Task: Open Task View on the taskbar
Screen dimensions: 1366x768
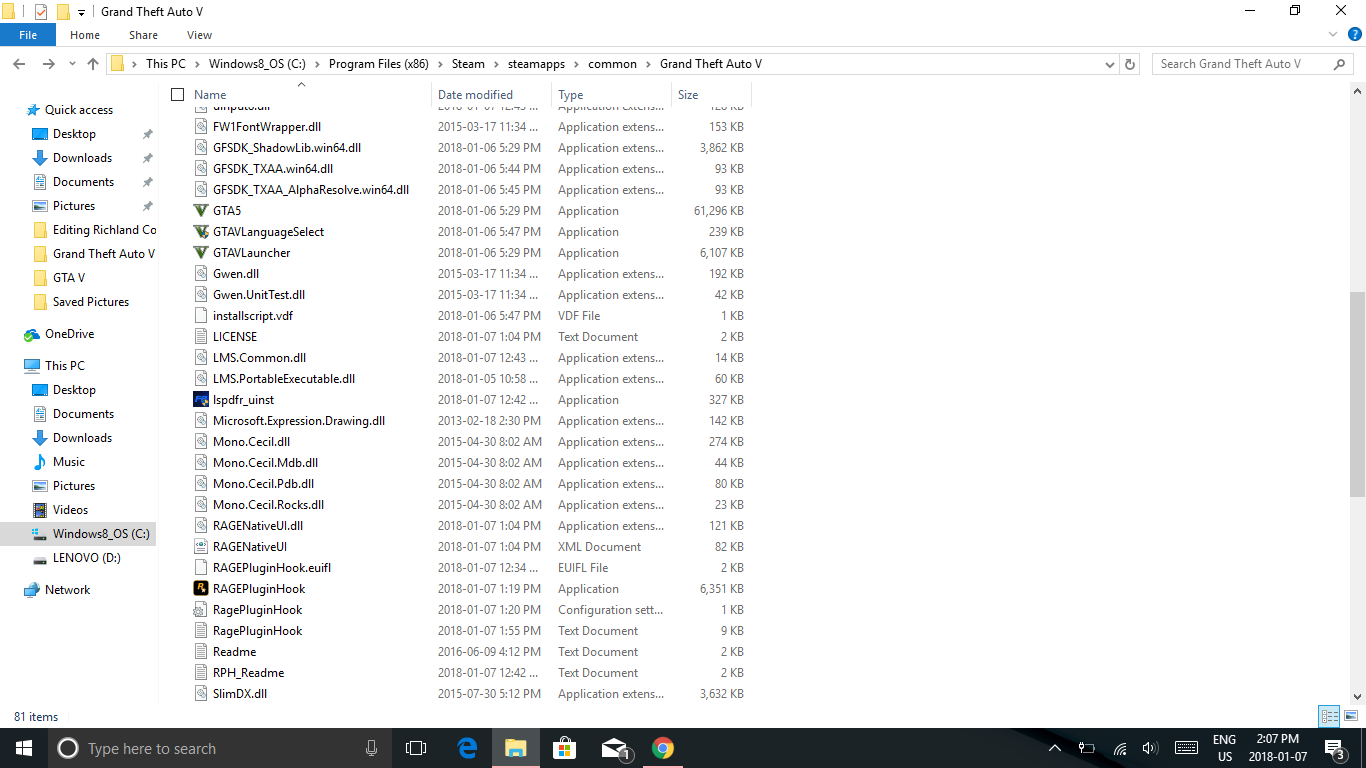Action: click(416, 748)
